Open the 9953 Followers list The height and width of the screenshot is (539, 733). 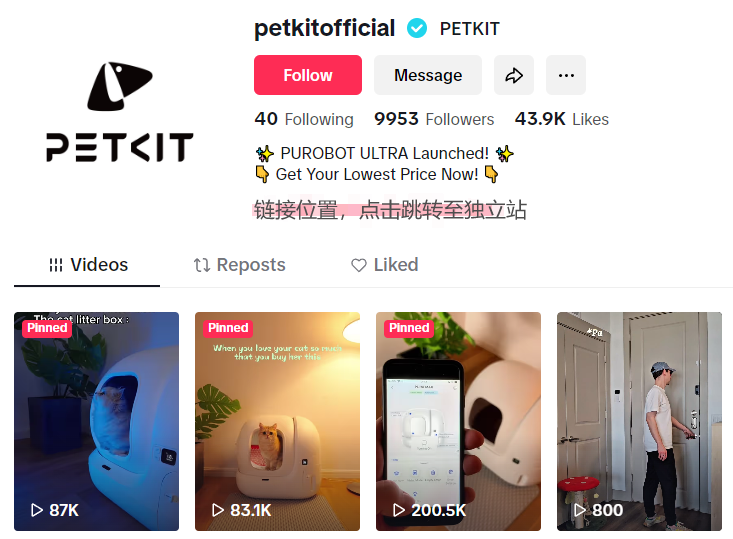pyautogui.click(x=434, y=119)
